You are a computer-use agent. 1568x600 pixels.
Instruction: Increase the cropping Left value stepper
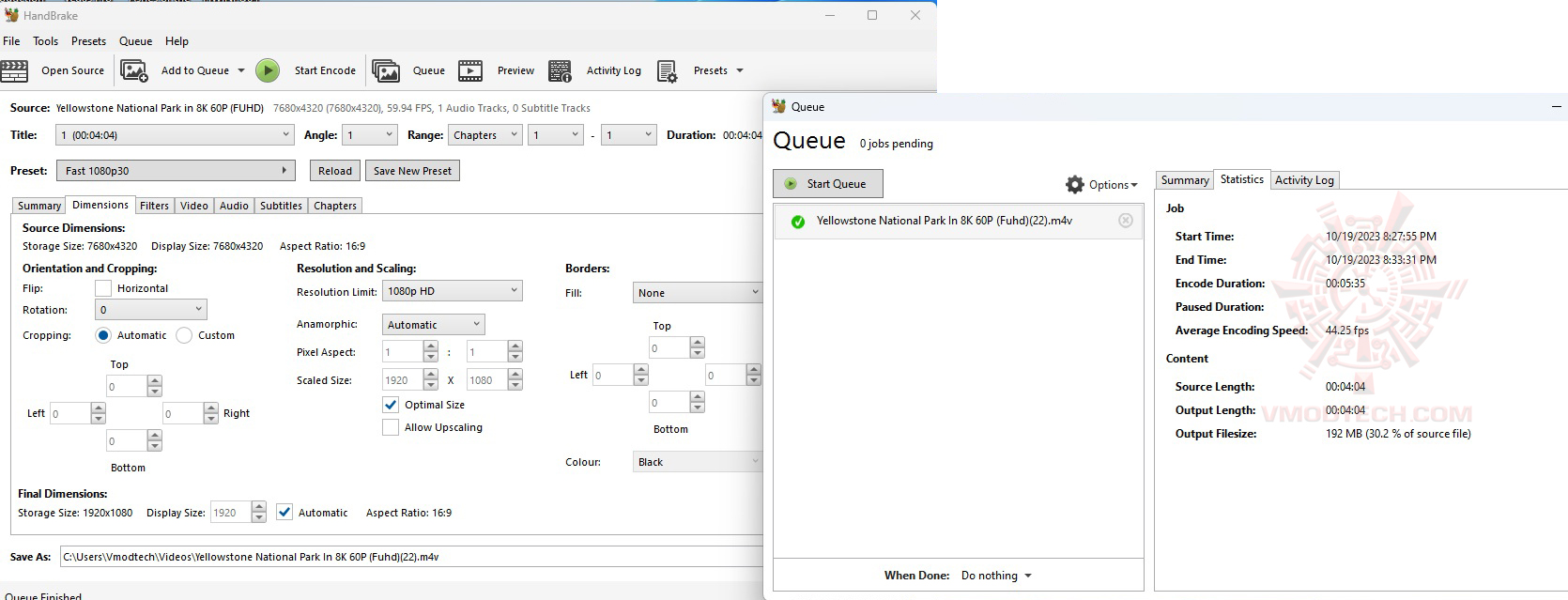[99, 408]
